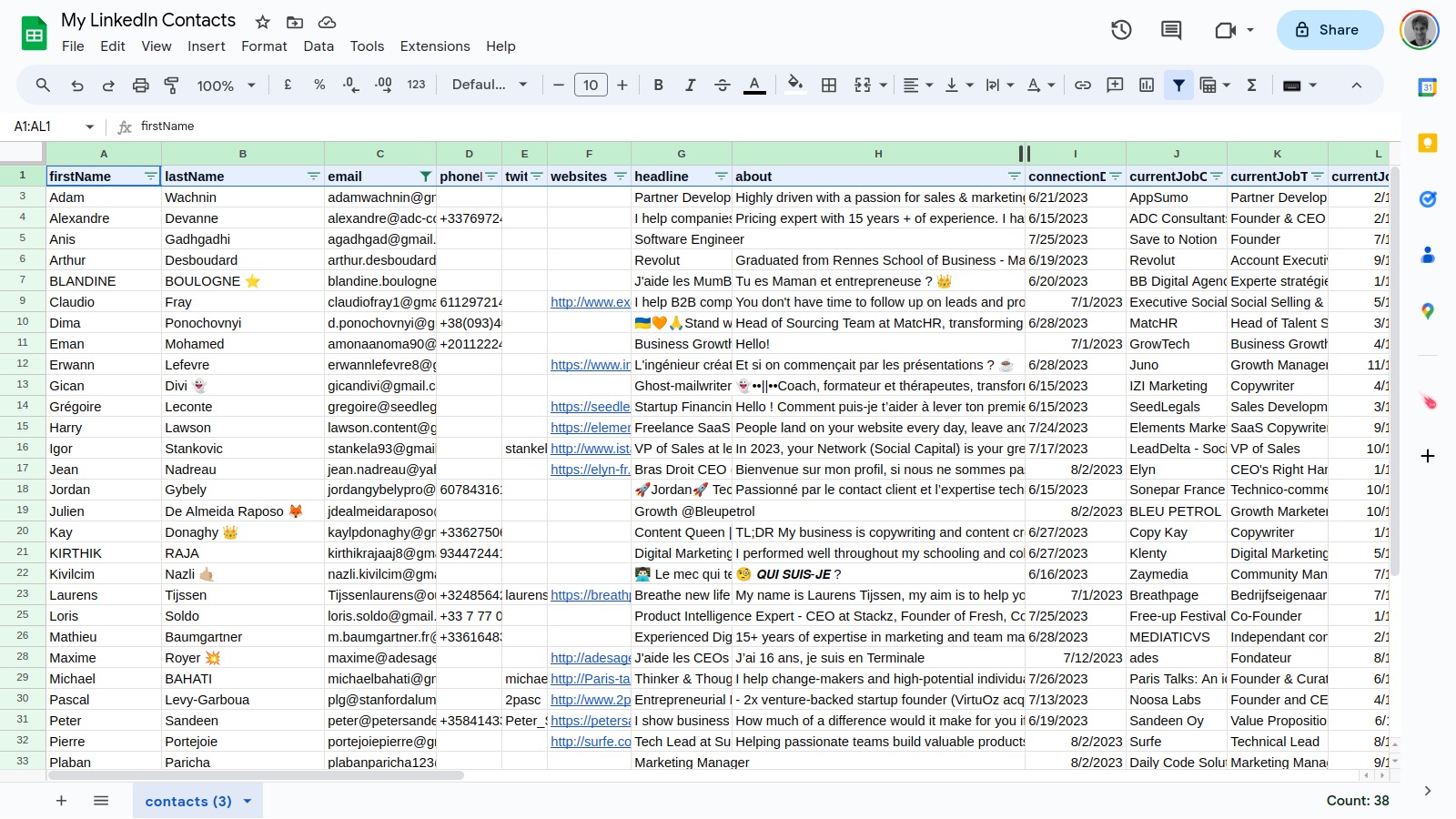This screenshot has height=819, width=1456.
Task: Insert a comment via toolbar icon
Action: pyautogui.click(x=1115, y=85)
